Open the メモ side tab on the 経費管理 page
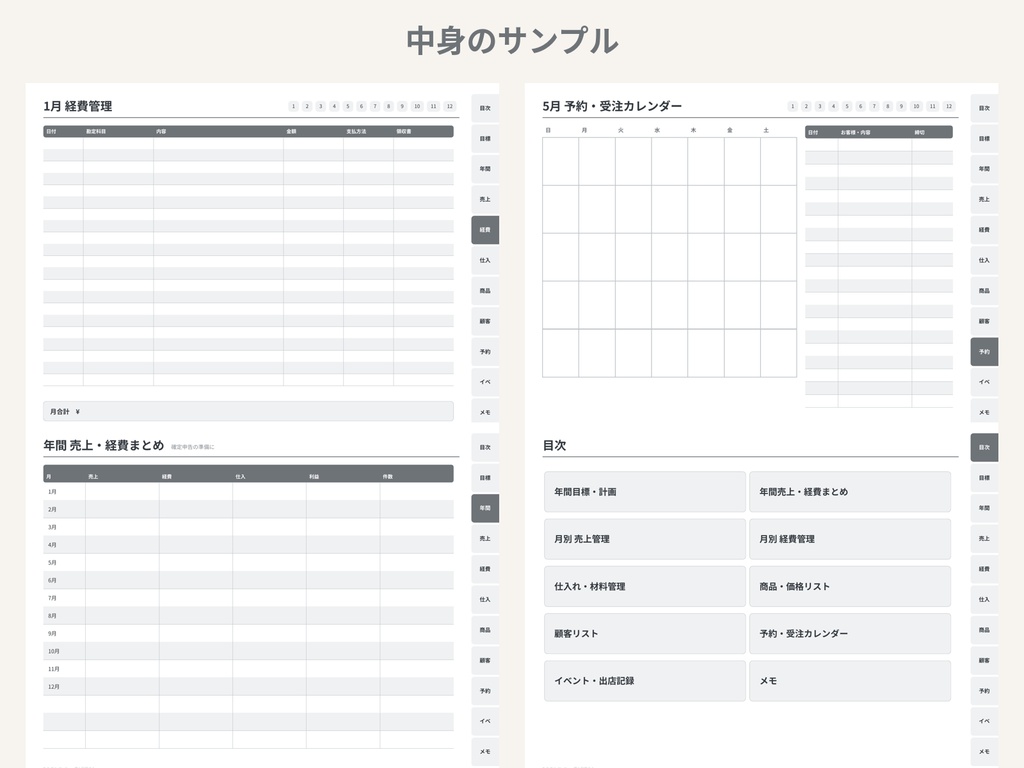Screen dimensions: 1024x768 coord(485,412)
